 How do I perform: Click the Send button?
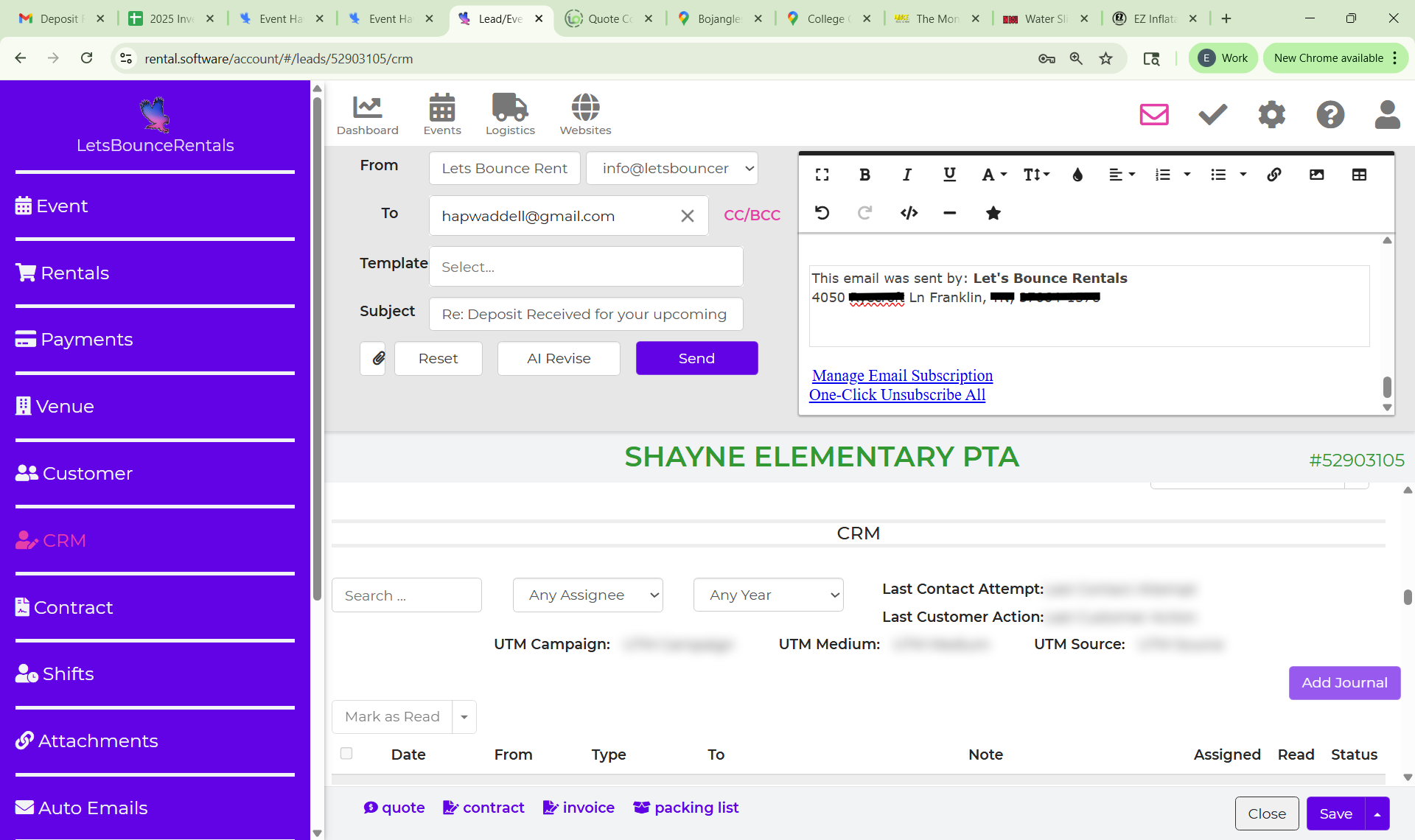(696, 358)
